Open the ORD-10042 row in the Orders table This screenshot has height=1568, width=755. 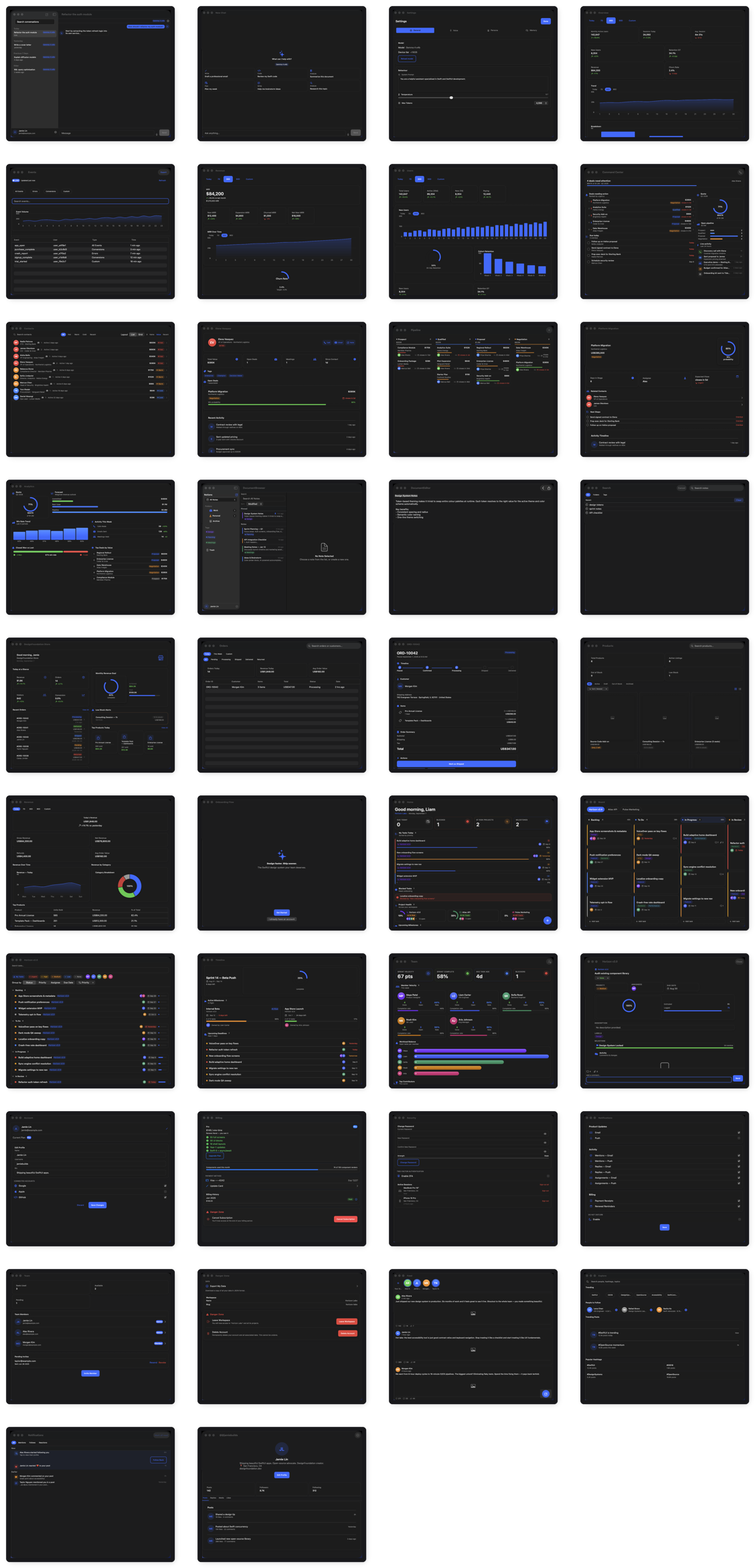tap(282, 687)
